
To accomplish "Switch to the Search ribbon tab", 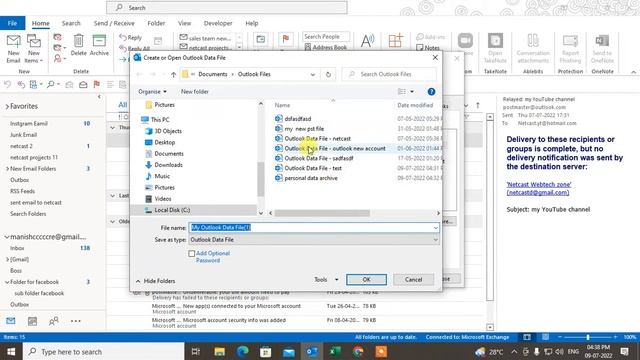I will click(x=71, y=23).
